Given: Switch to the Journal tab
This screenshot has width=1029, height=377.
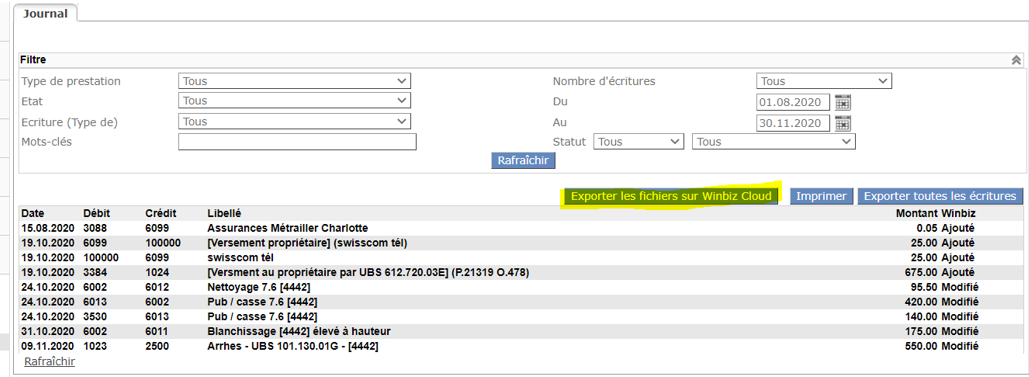Looking at the screenshot, I should [45, 14].
